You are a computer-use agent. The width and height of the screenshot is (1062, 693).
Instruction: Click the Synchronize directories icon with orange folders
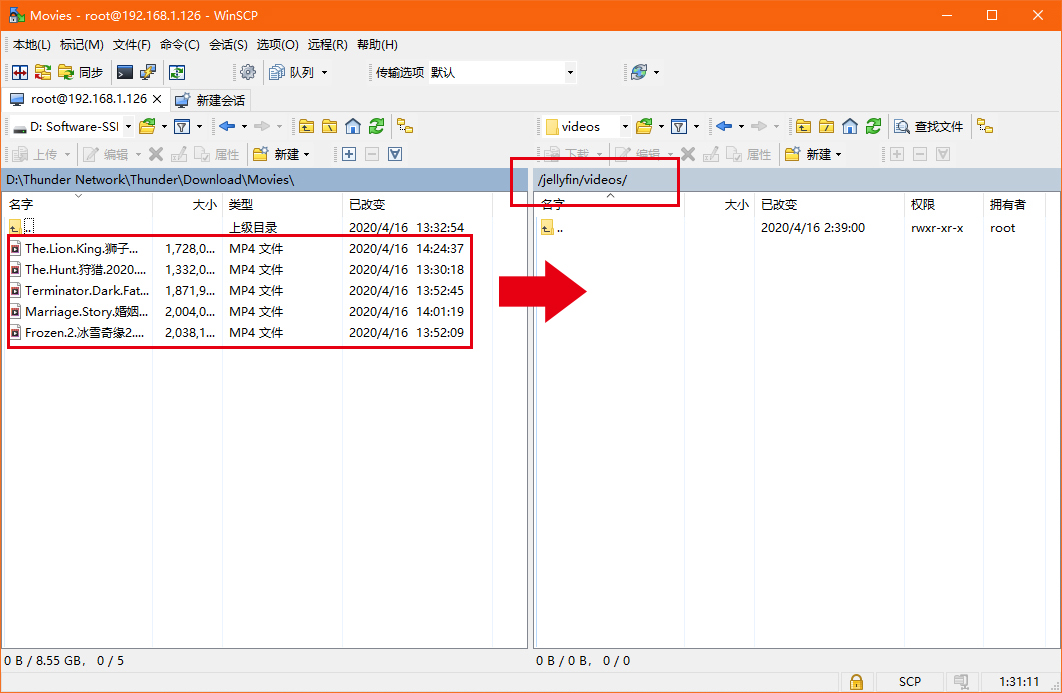43,72
